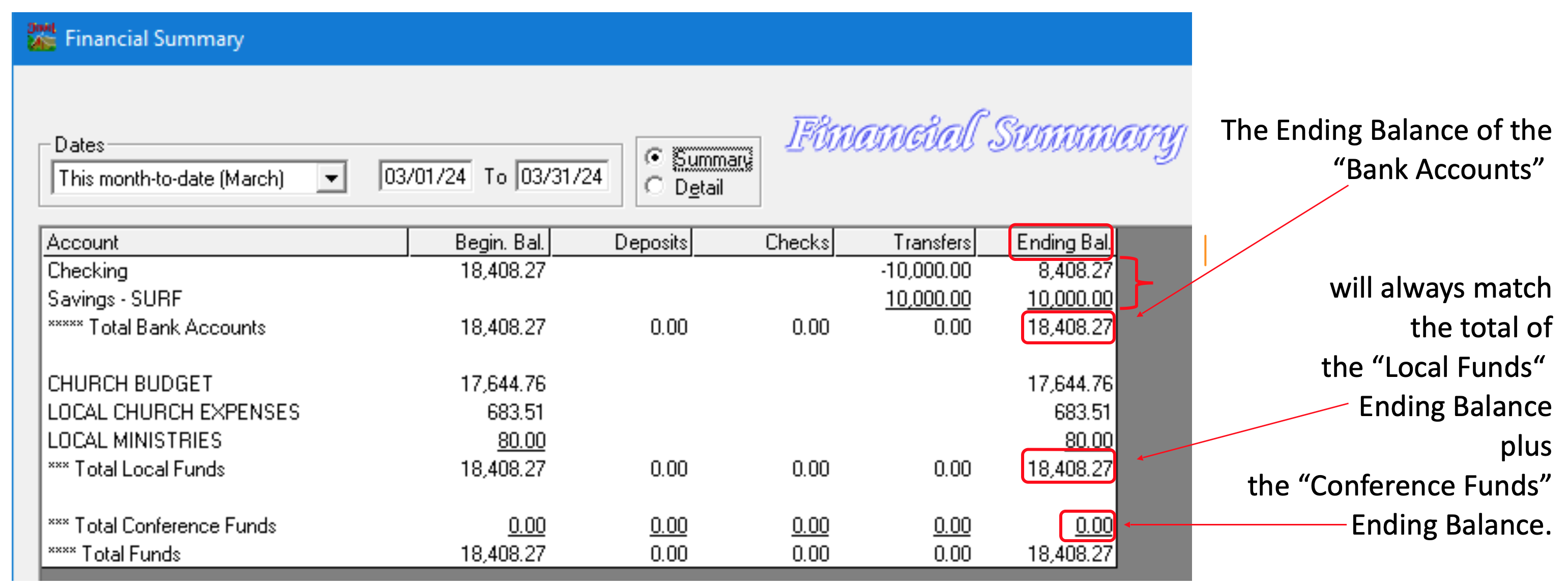Click the Total Conference Funds row
The width and height of the screenshot is (1568, 588).
coord(176,525)
